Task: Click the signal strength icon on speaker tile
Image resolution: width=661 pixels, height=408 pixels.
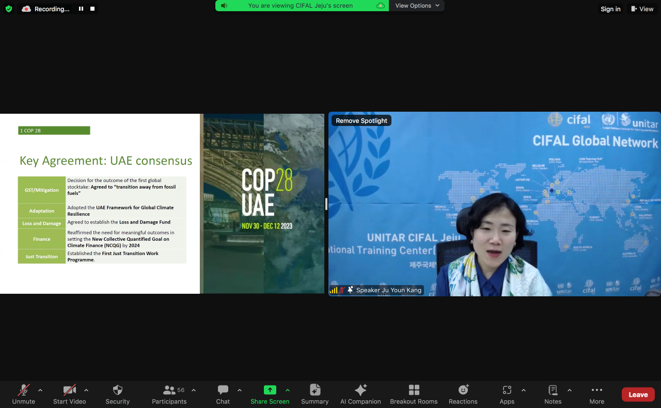Action: tap(333, 290)
